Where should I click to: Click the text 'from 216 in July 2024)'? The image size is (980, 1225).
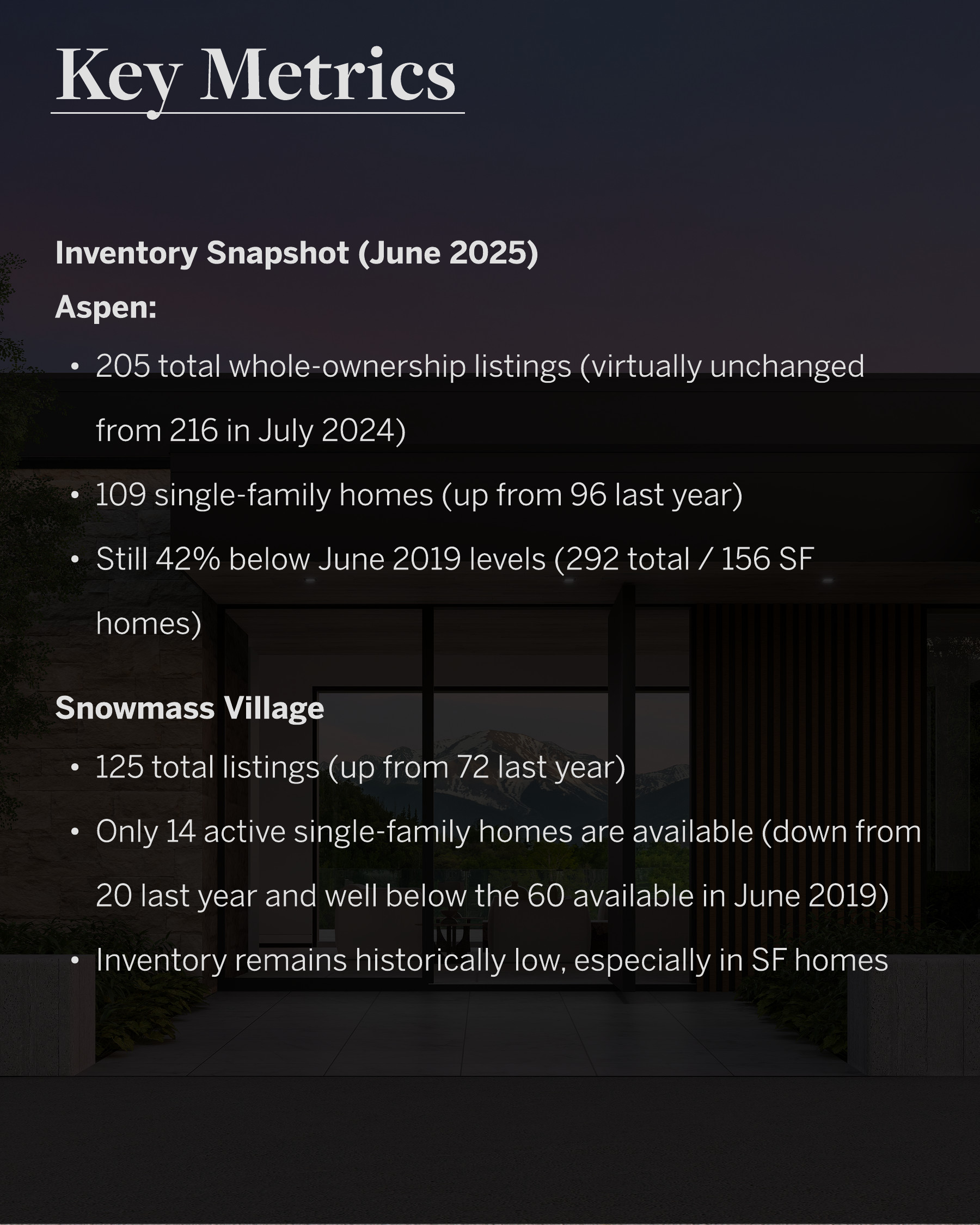(250, 431)
